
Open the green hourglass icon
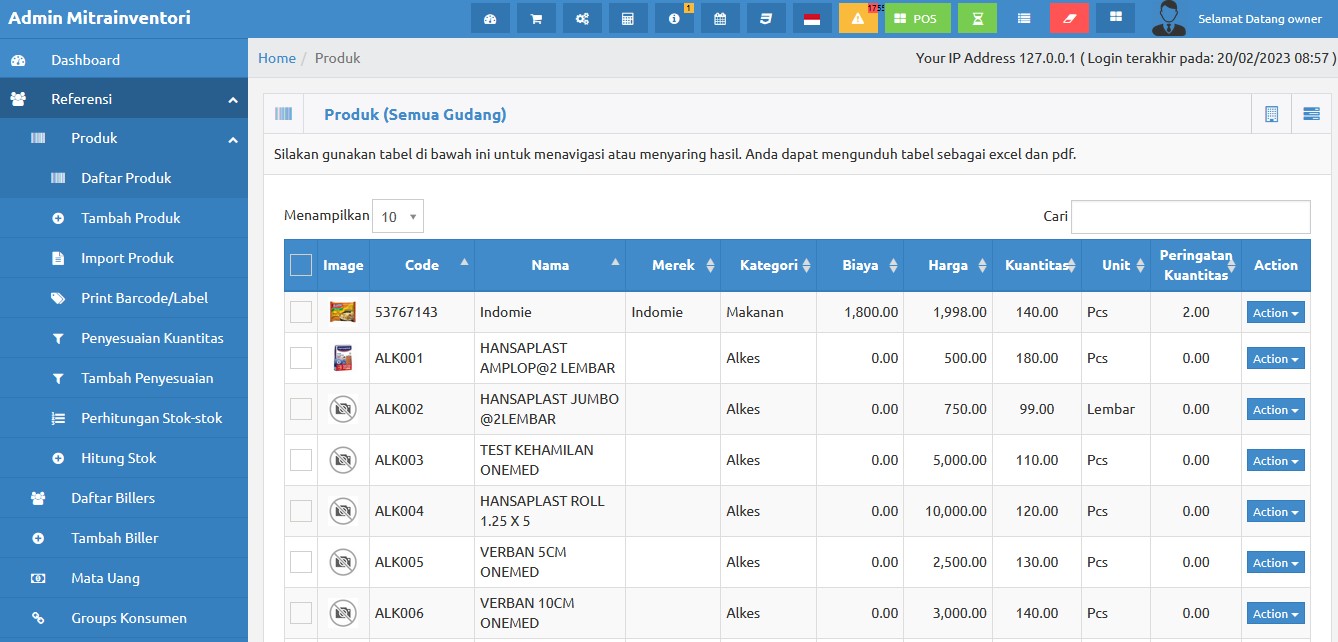(977, 17)
